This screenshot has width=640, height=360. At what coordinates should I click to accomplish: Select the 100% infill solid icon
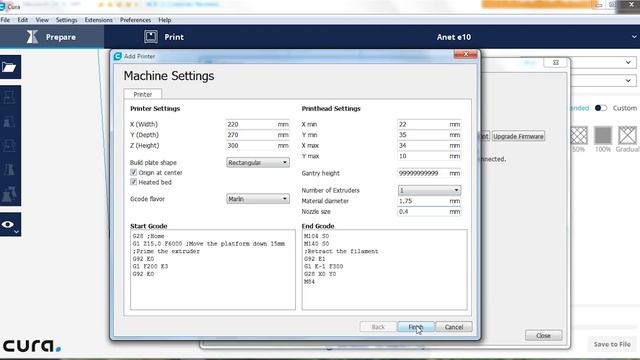point(603,136)
